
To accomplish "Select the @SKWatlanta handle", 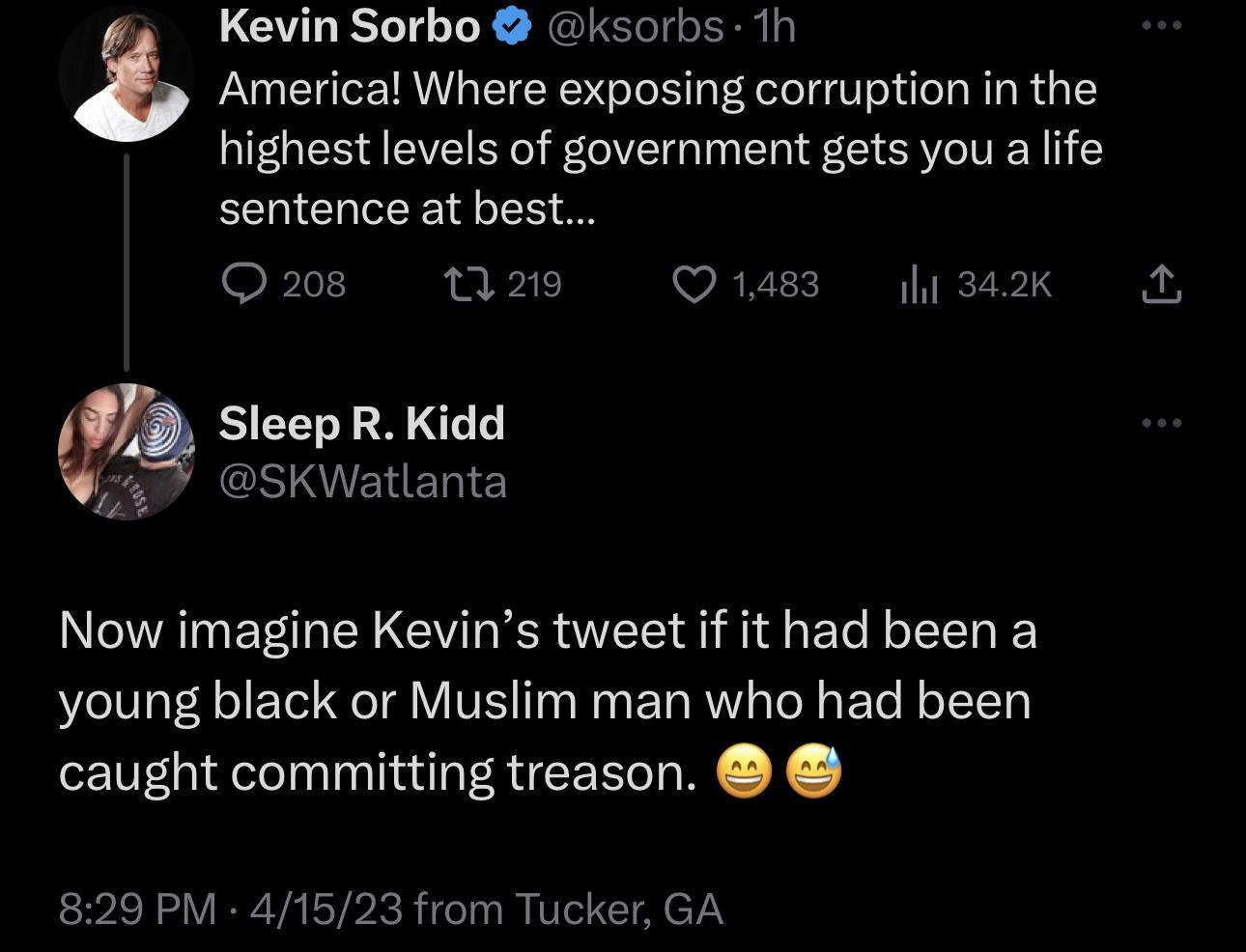I will (363, 481).
